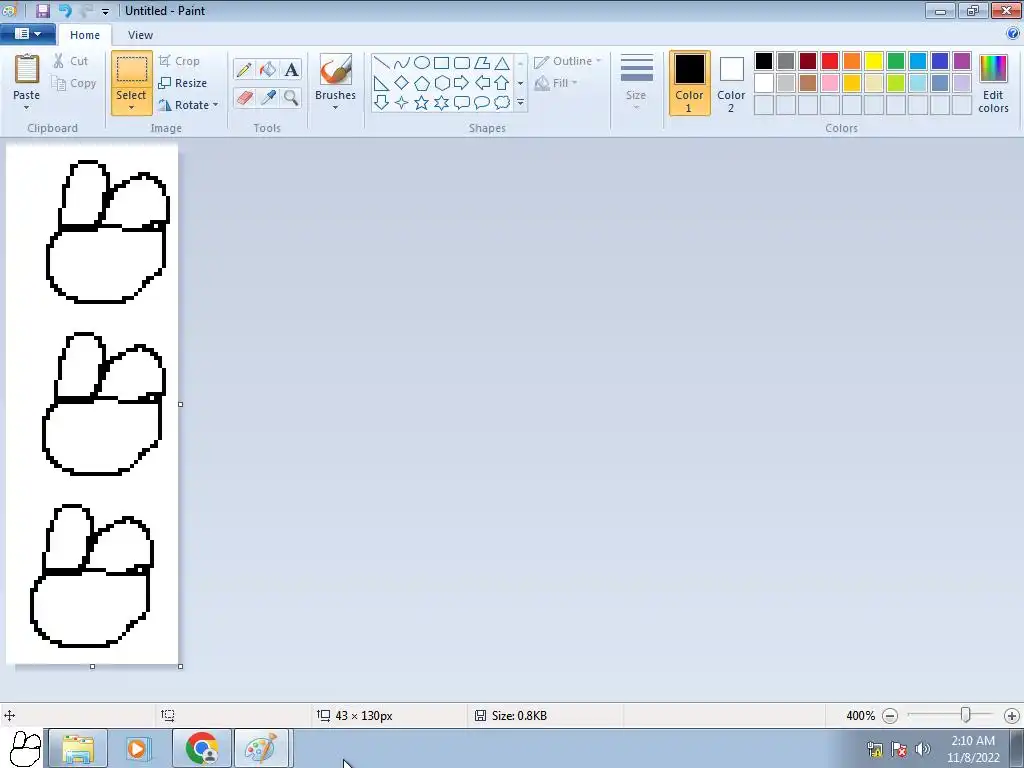
Task: Pick the red color swatch
Action: tap(830, 61)
